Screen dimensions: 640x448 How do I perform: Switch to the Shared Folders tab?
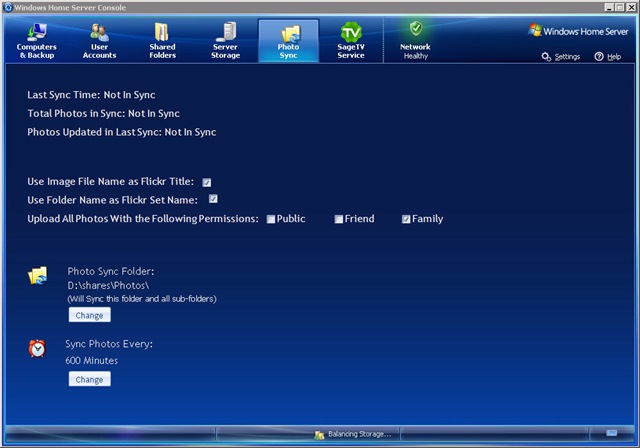point(162,41)
